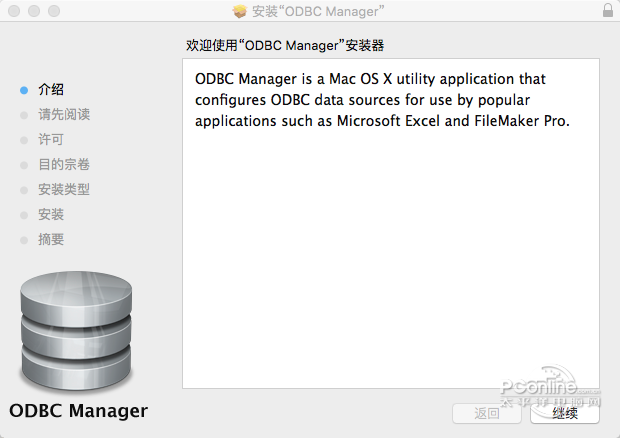Image resolution: width=620 pixels, height=438 pixels.
Task: Click the package icon in the title bar
Action: 239,10
